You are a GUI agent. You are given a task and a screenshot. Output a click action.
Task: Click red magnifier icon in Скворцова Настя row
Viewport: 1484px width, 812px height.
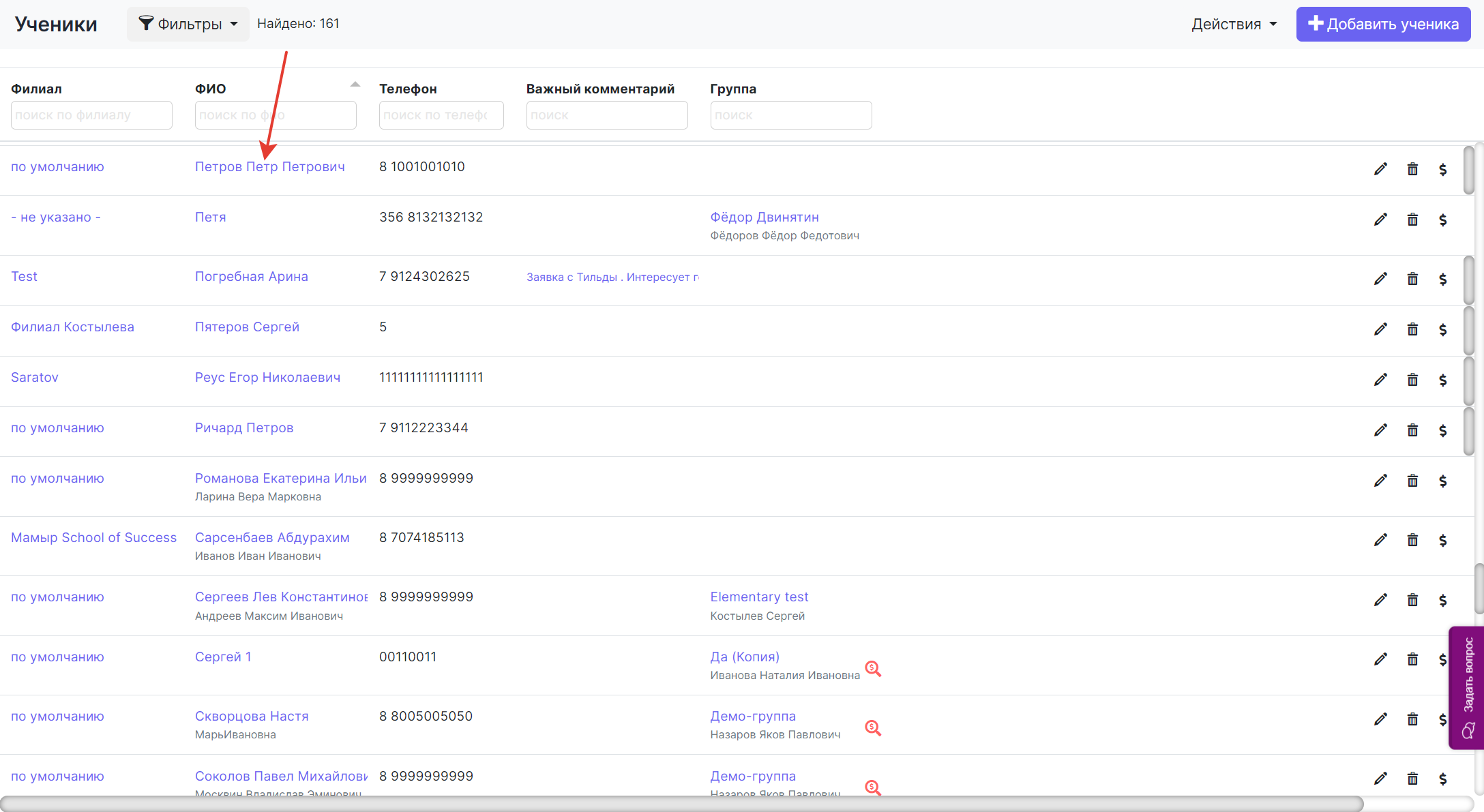873,728
